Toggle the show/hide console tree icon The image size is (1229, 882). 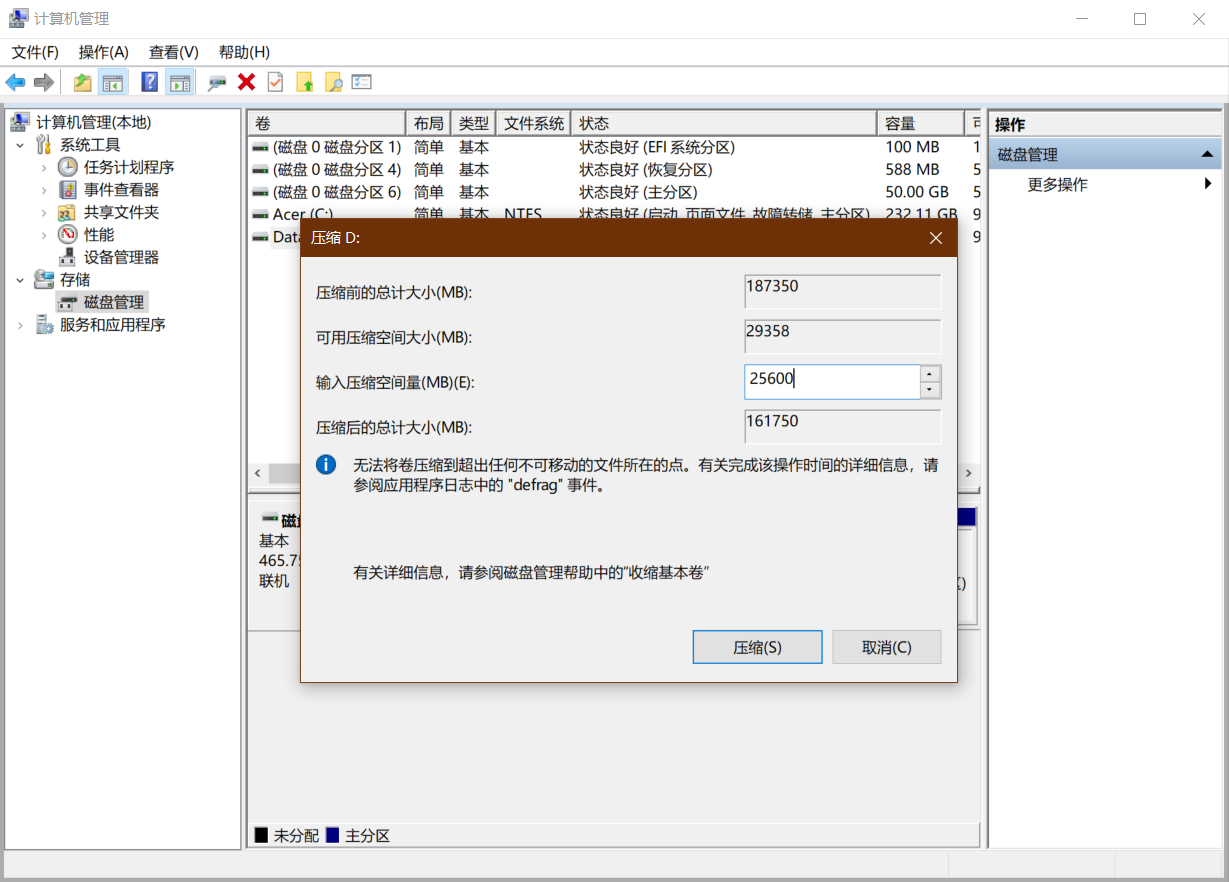point(113,81)
